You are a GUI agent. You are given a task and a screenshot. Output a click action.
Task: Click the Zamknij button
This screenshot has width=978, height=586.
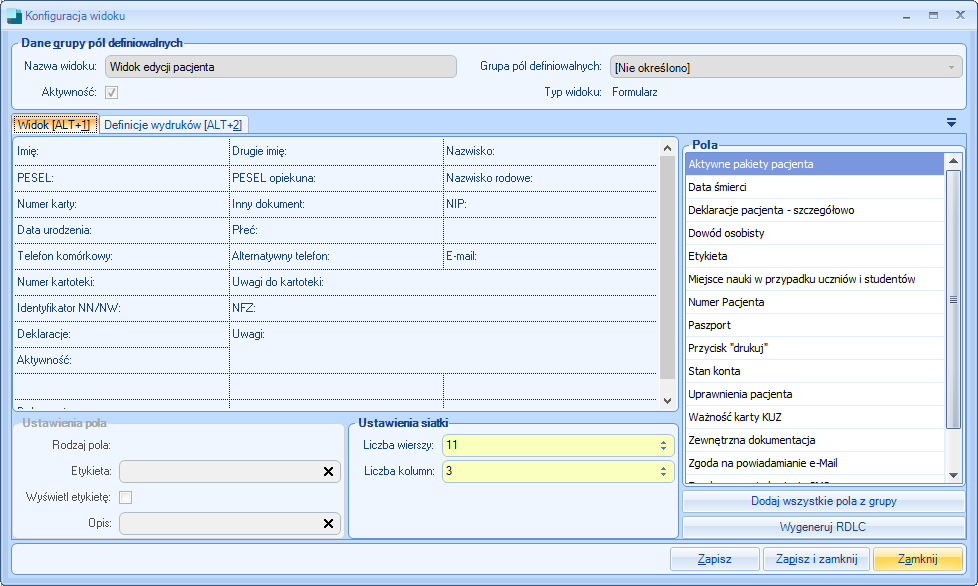918,559
